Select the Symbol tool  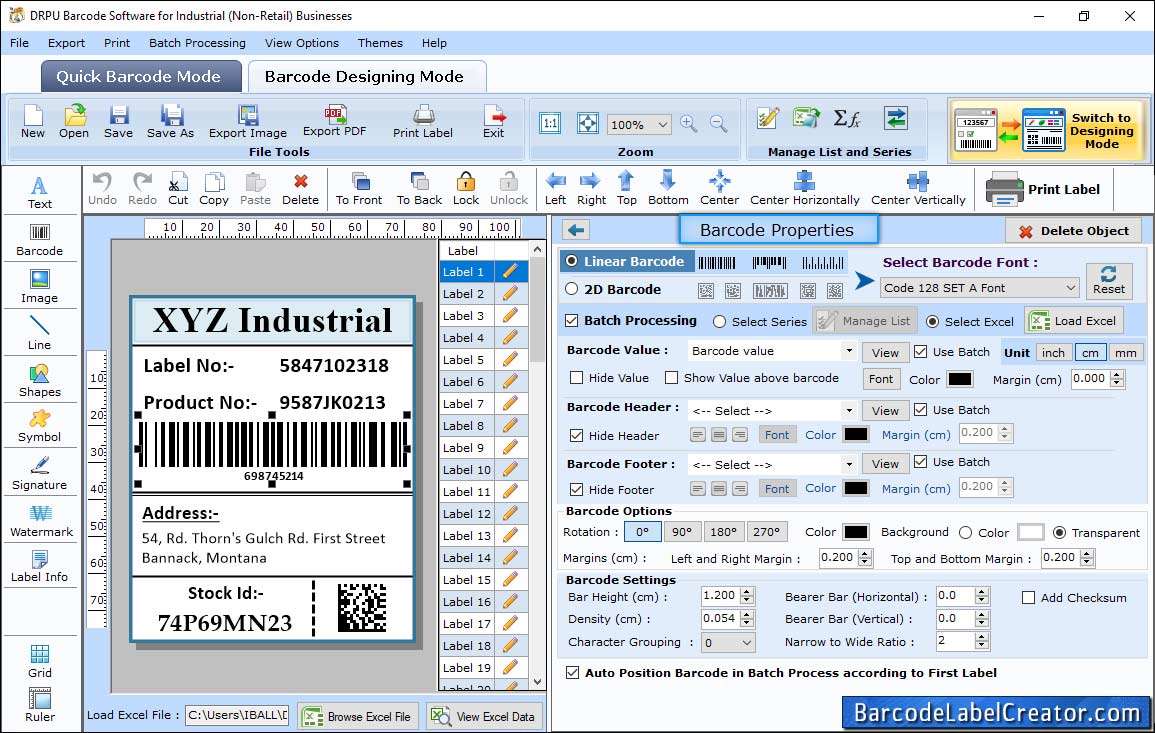40,427
